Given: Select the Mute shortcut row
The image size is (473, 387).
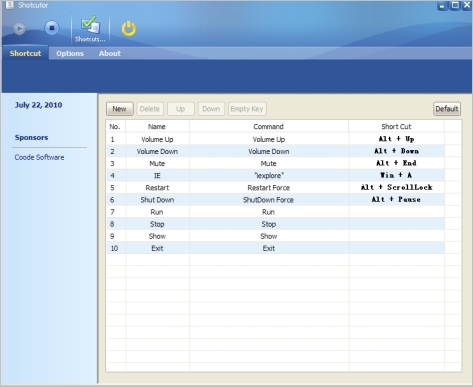Looking at the screenshot, I should click(x=275, y=163).
